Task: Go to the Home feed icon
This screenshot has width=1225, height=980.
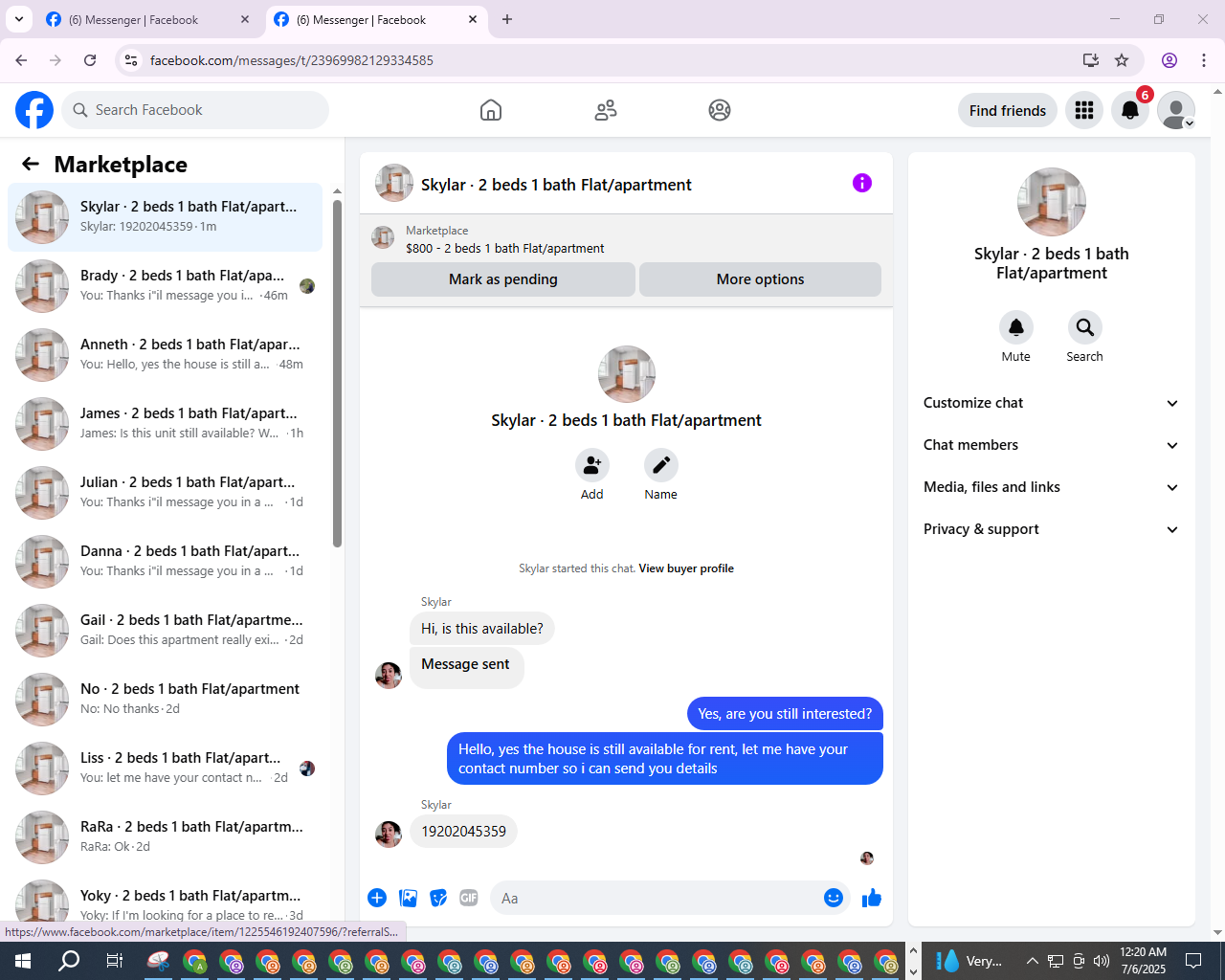Action: [x=491, y=110]
